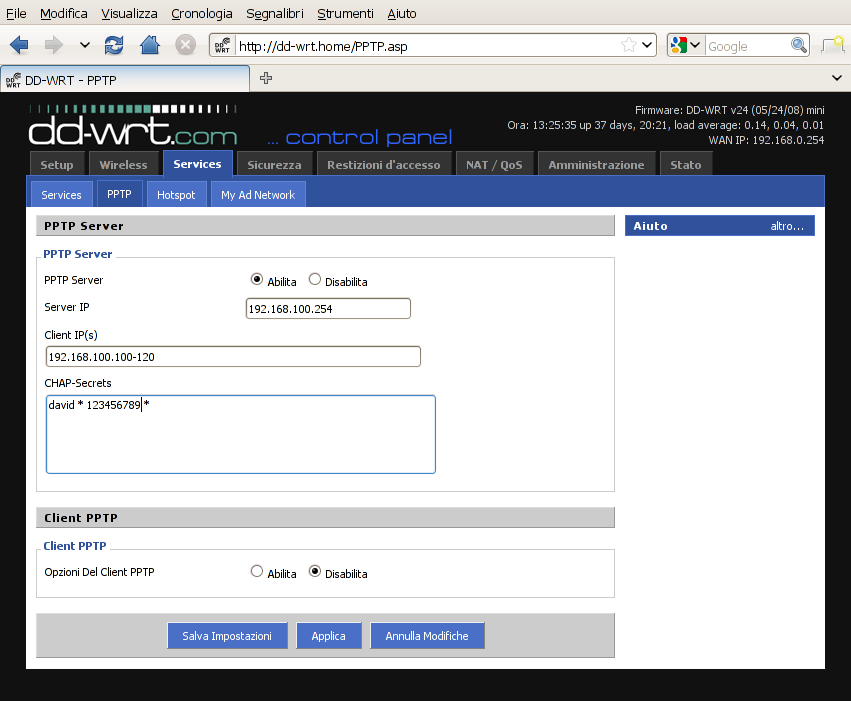Click the CHAP-Secrets label
The height and width of the screenshot is (701, 851).
pos(78,383)
